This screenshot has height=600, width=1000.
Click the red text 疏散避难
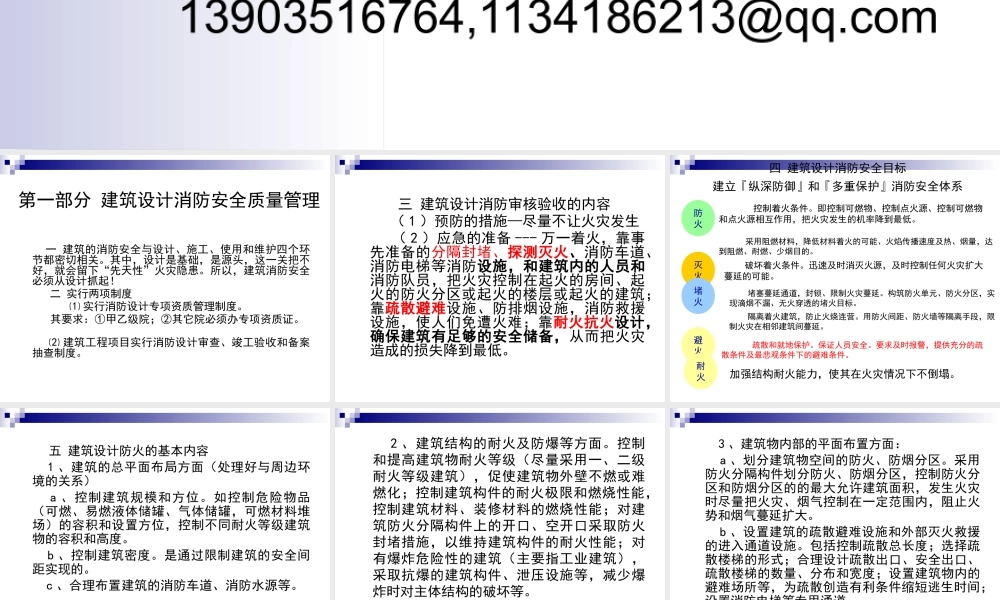click(415, 308)
